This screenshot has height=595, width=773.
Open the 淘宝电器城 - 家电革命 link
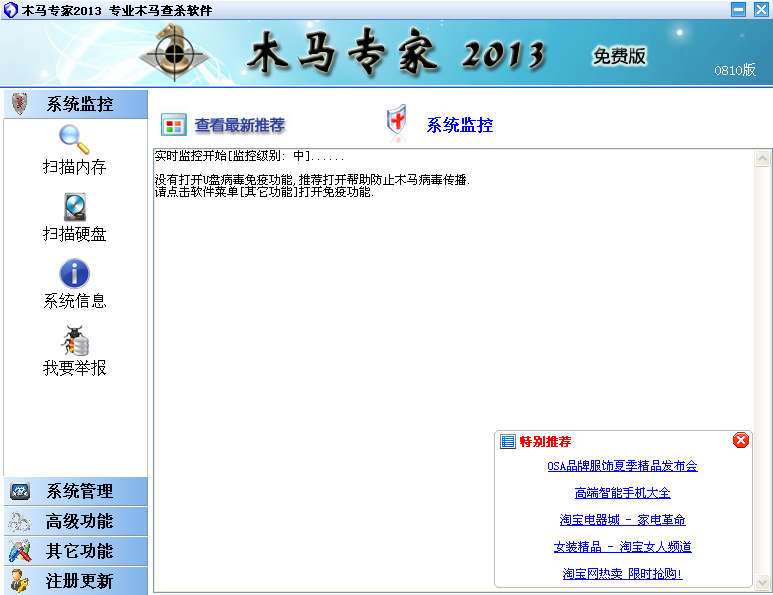point(622,520)
